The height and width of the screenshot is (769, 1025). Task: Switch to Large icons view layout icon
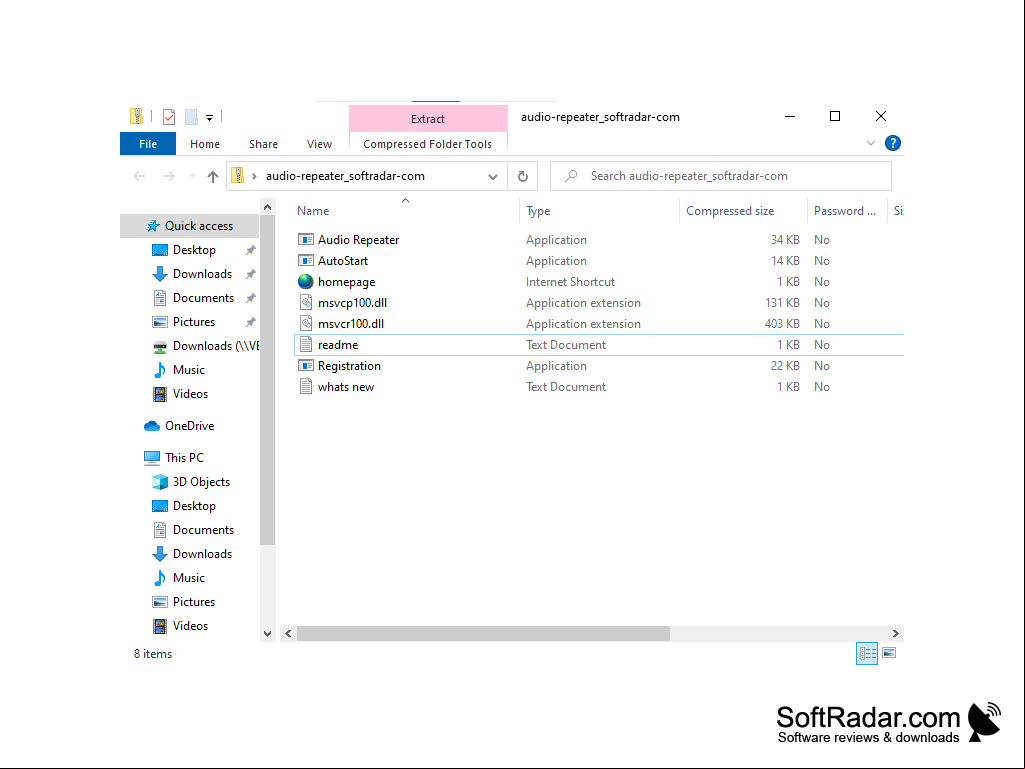(x=889, y=653)
